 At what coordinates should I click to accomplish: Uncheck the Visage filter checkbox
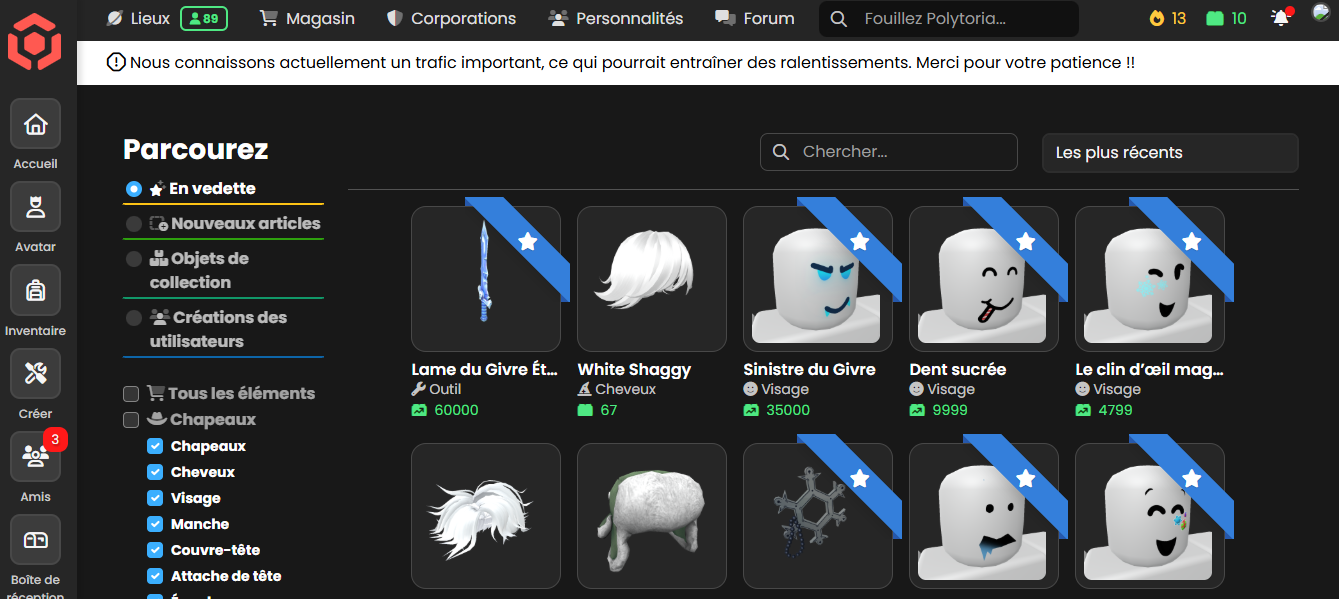[155, 498]
